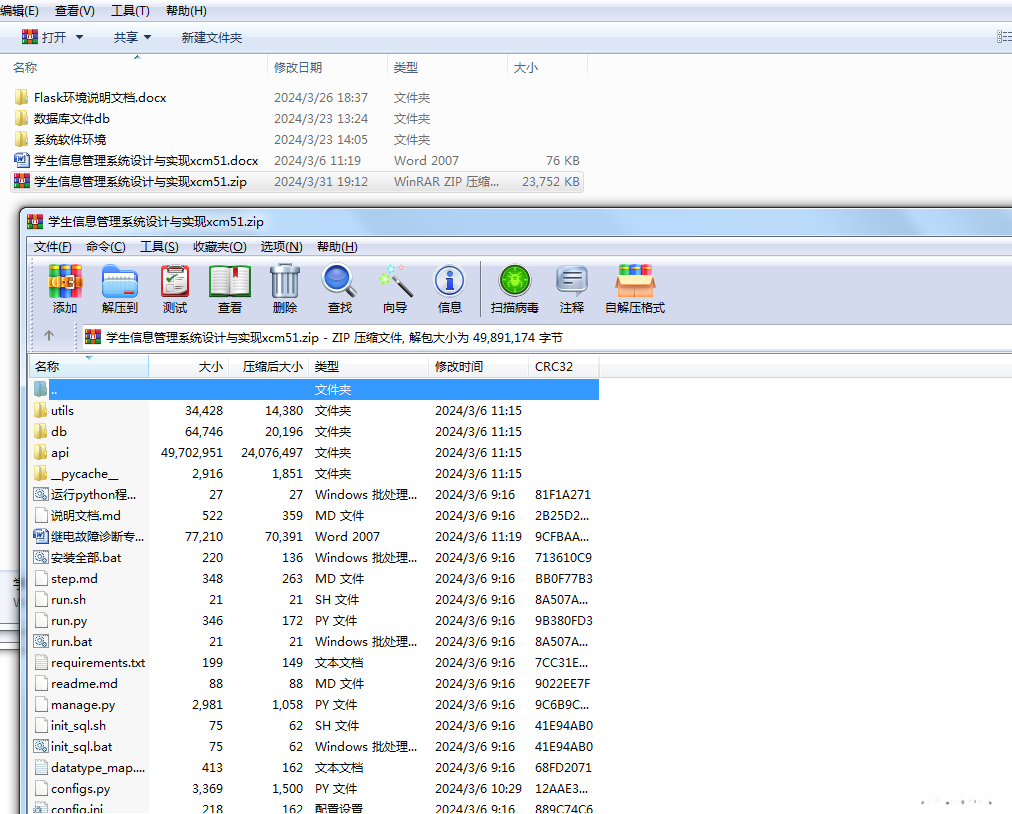
Task: Click the SFX (自解压格式) icon
Action: [x=635, y=281]
